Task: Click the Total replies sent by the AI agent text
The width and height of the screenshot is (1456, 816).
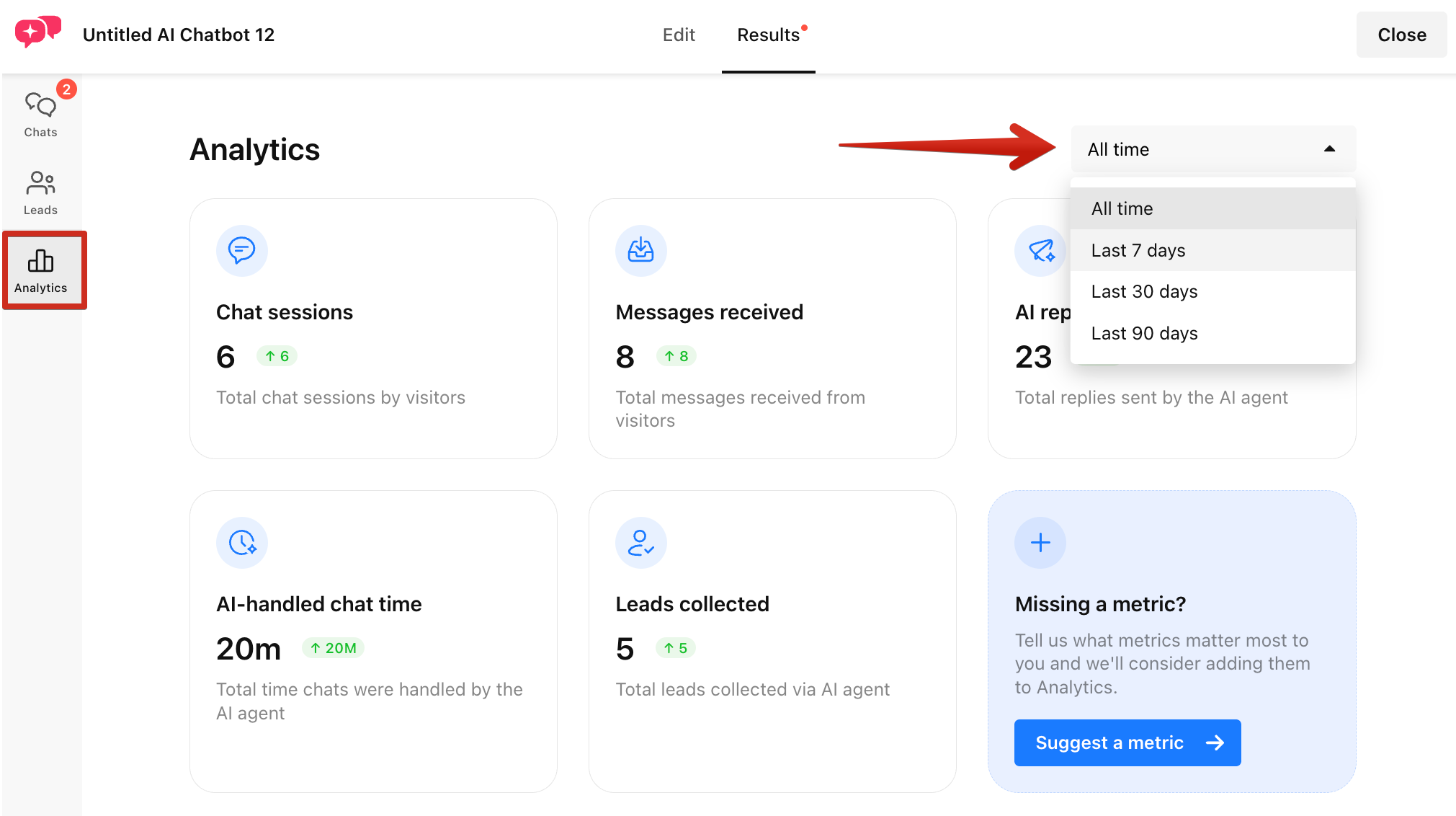Action: 1151,397
